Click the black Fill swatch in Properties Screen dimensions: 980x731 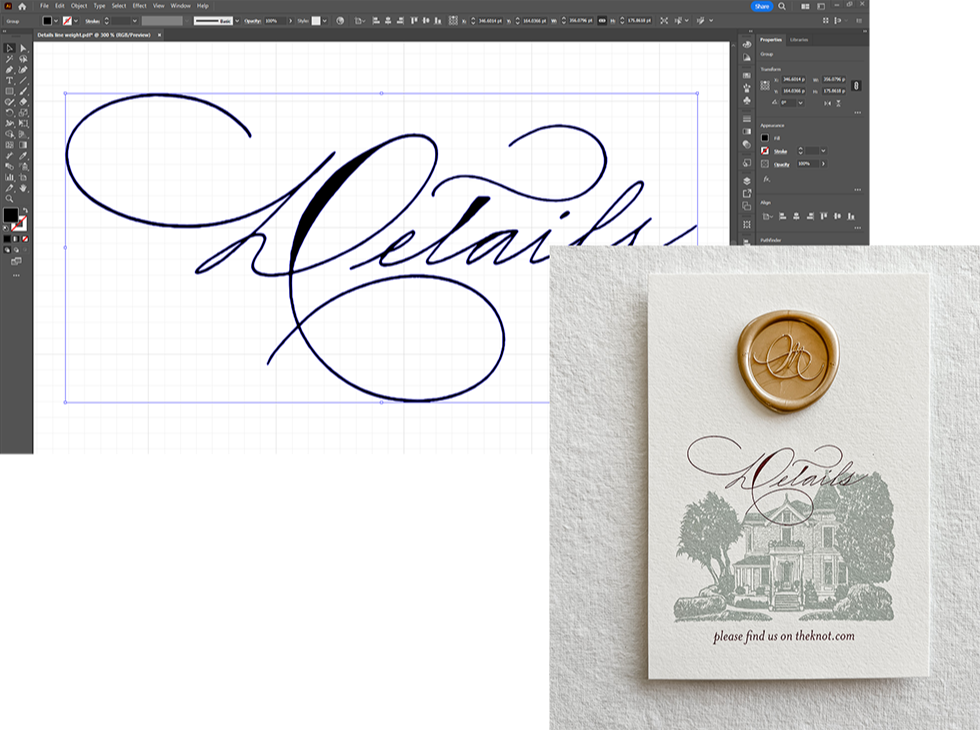point(765,138)
